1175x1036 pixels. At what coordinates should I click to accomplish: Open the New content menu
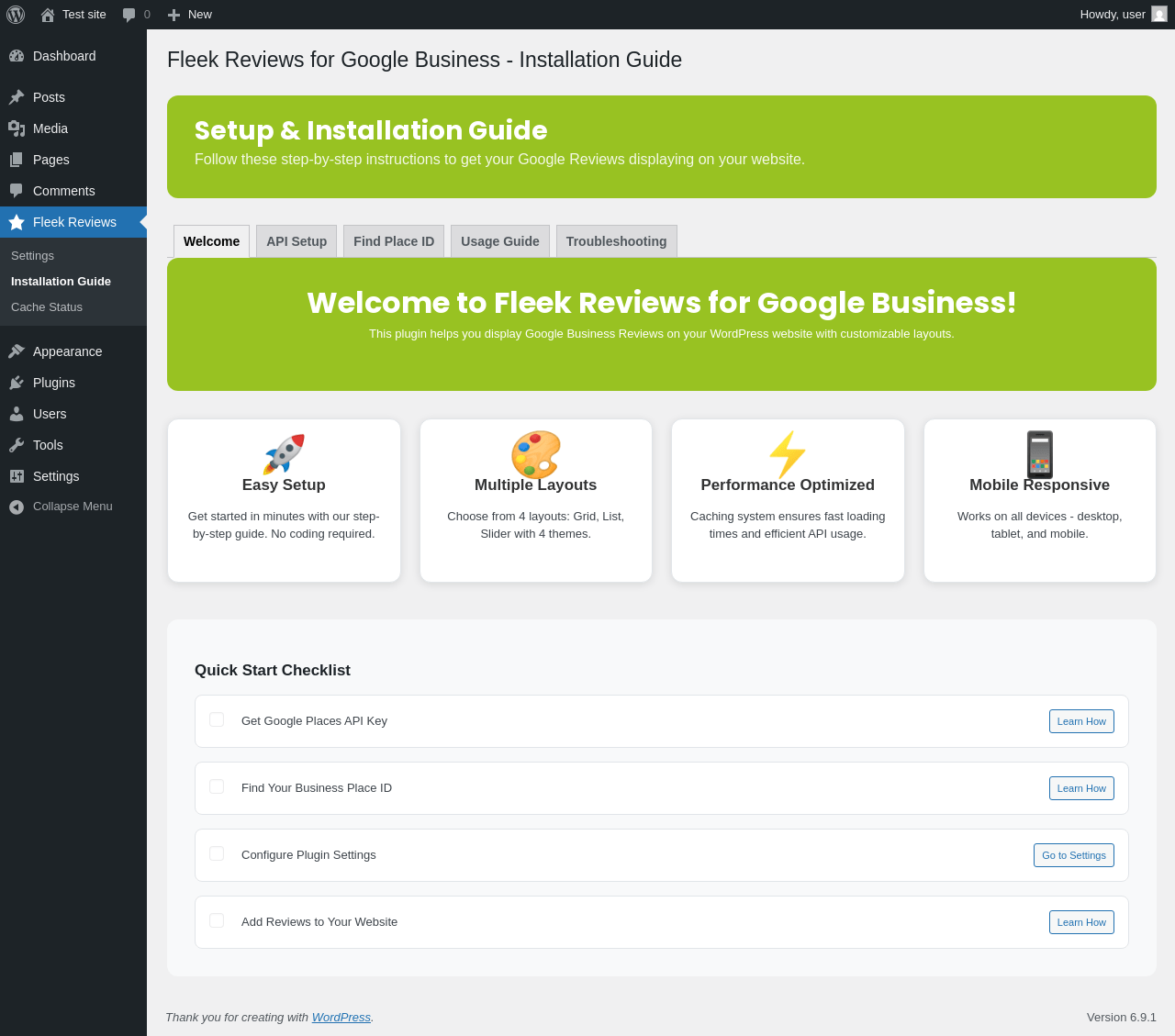(x=190, y=15)
